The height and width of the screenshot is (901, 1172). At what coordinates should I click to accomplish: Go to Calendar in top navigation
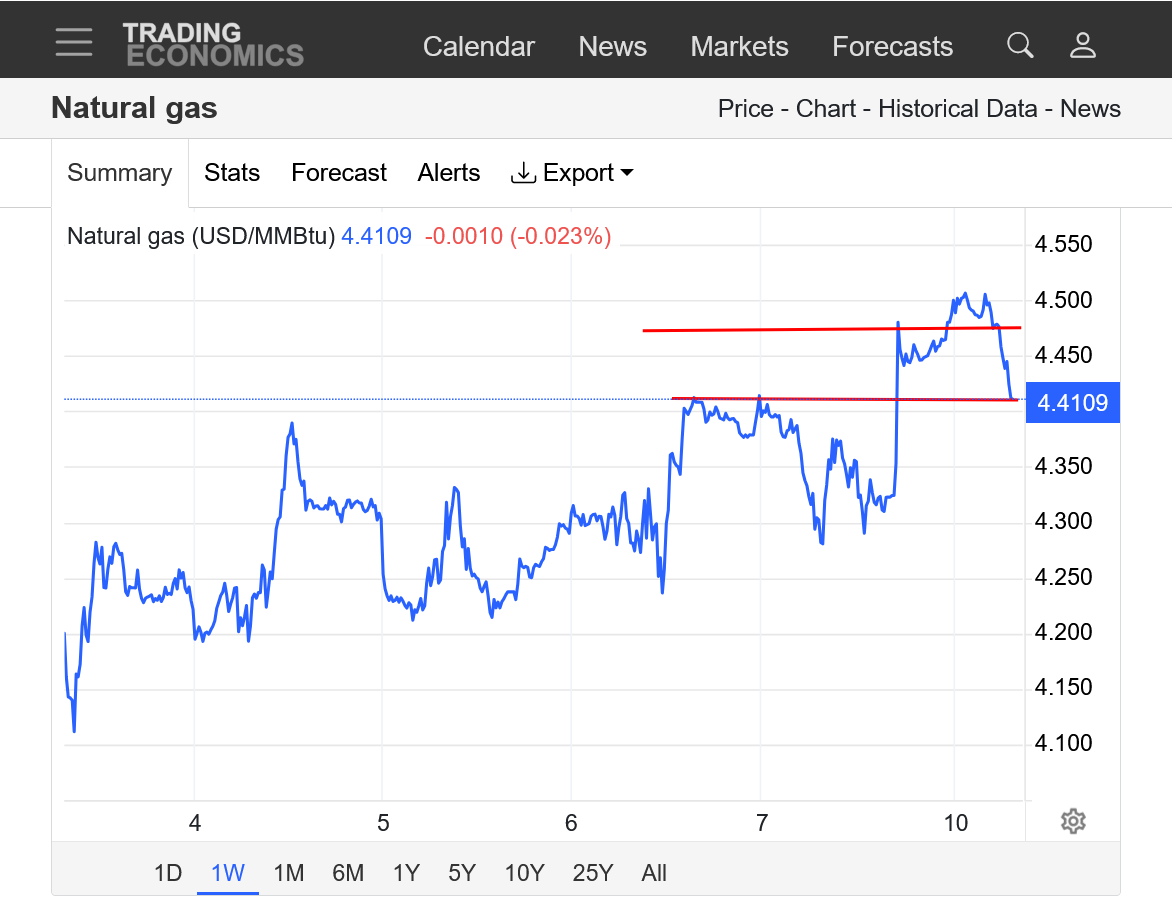[478, 47]
